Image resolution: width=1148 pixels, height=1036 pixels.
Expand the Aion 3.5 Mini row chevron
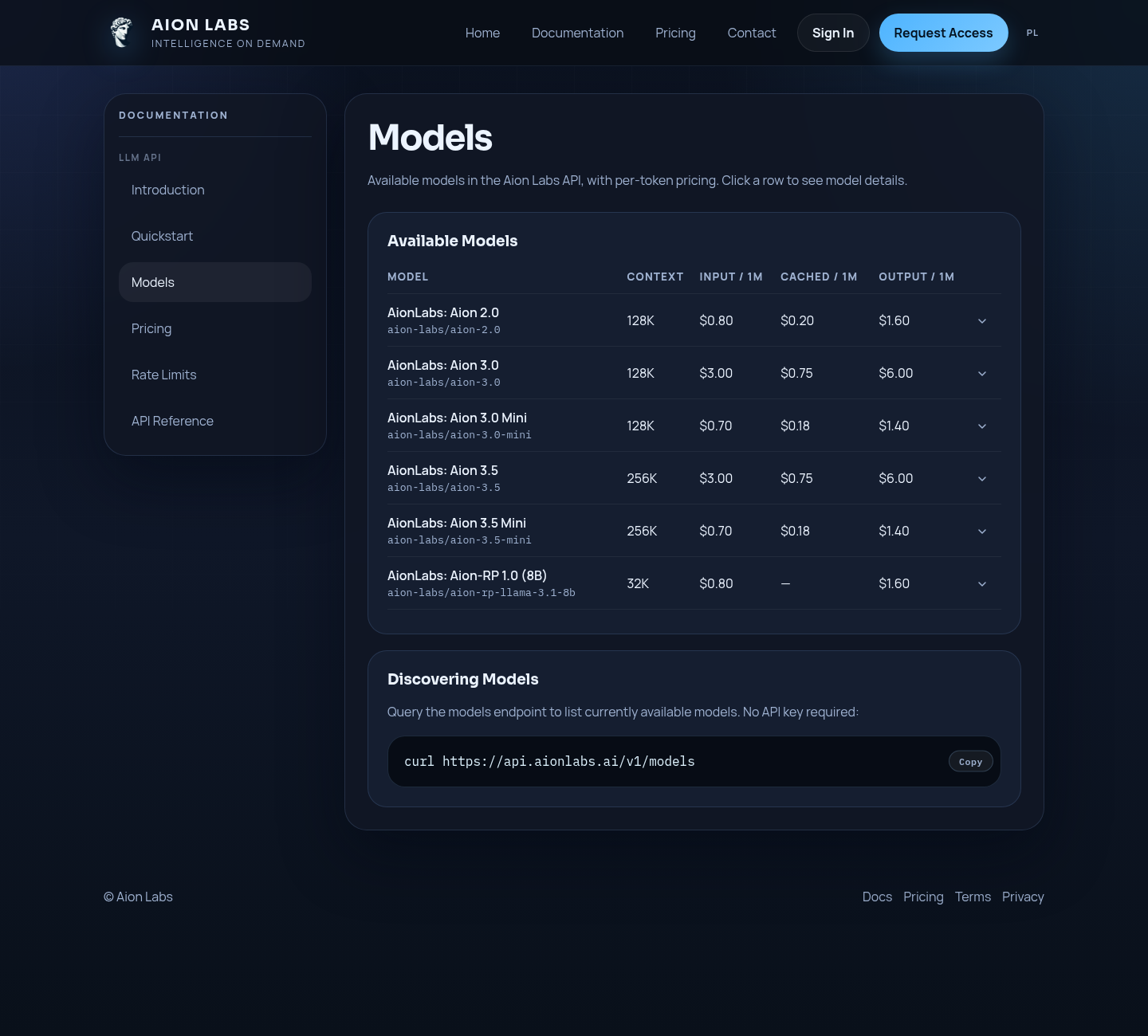click(982, 532)
